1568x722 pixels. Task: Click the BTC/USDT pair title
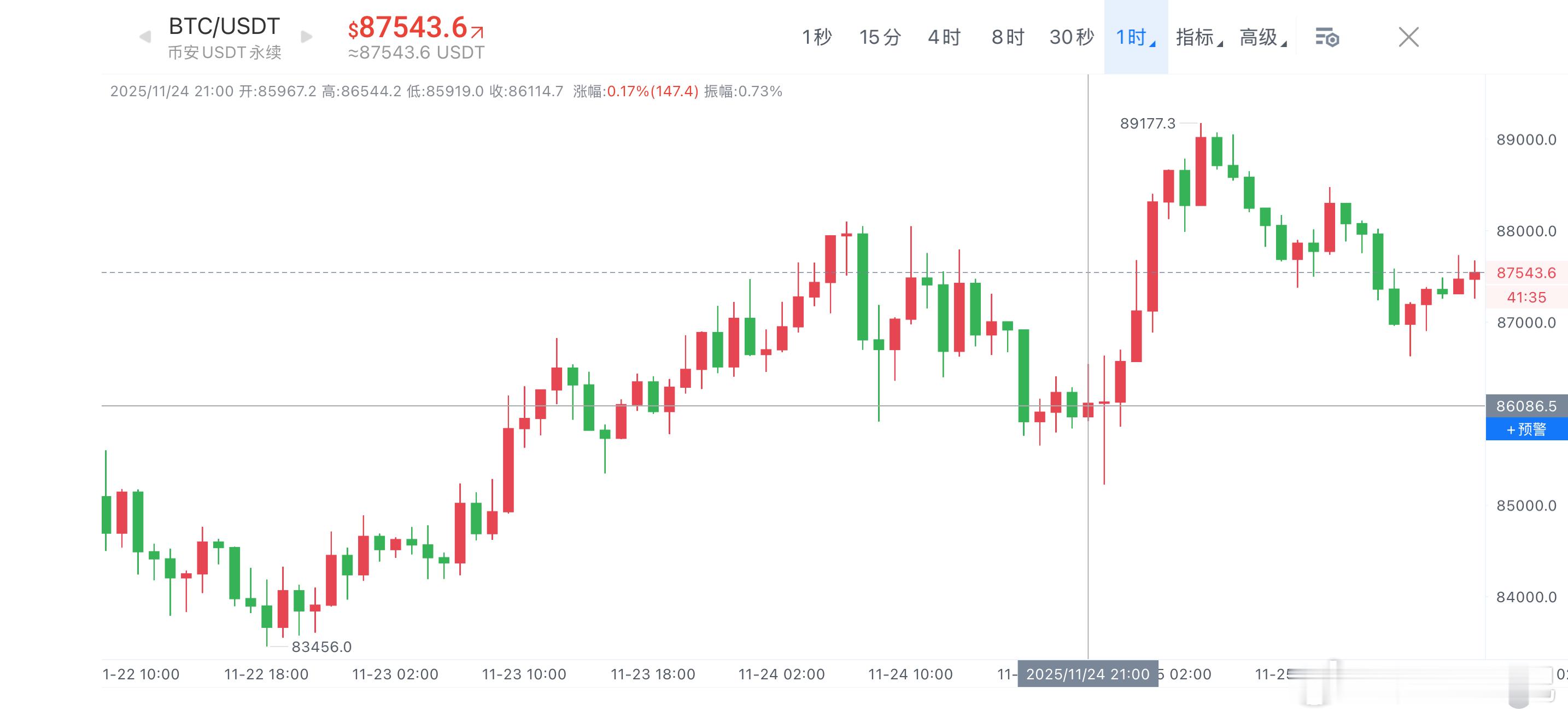pos(224,26)
